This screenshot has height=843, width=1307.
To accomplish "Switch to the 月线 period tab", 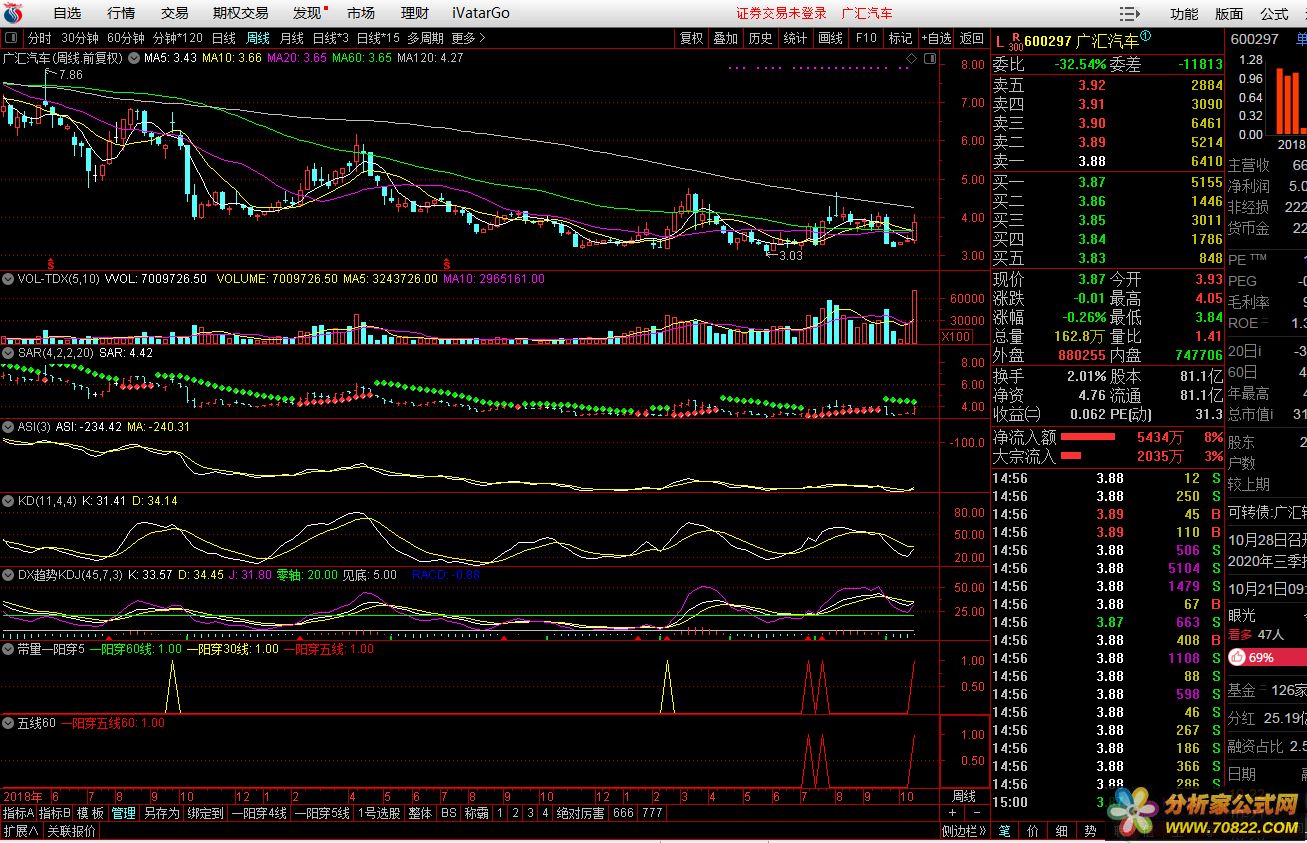I will coord(292,38).
